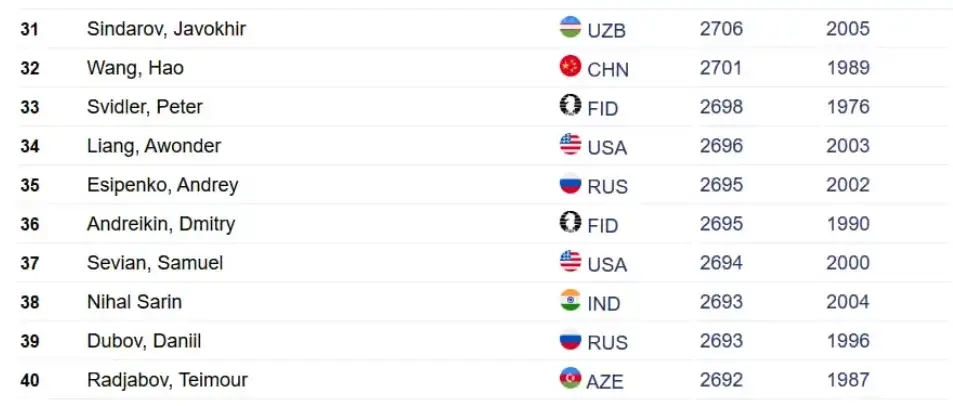Image resolution: width=953 pixels, height=406 pixels.
Task: Click birth year 1976 in Svidler's row
Action: (848, 107)
